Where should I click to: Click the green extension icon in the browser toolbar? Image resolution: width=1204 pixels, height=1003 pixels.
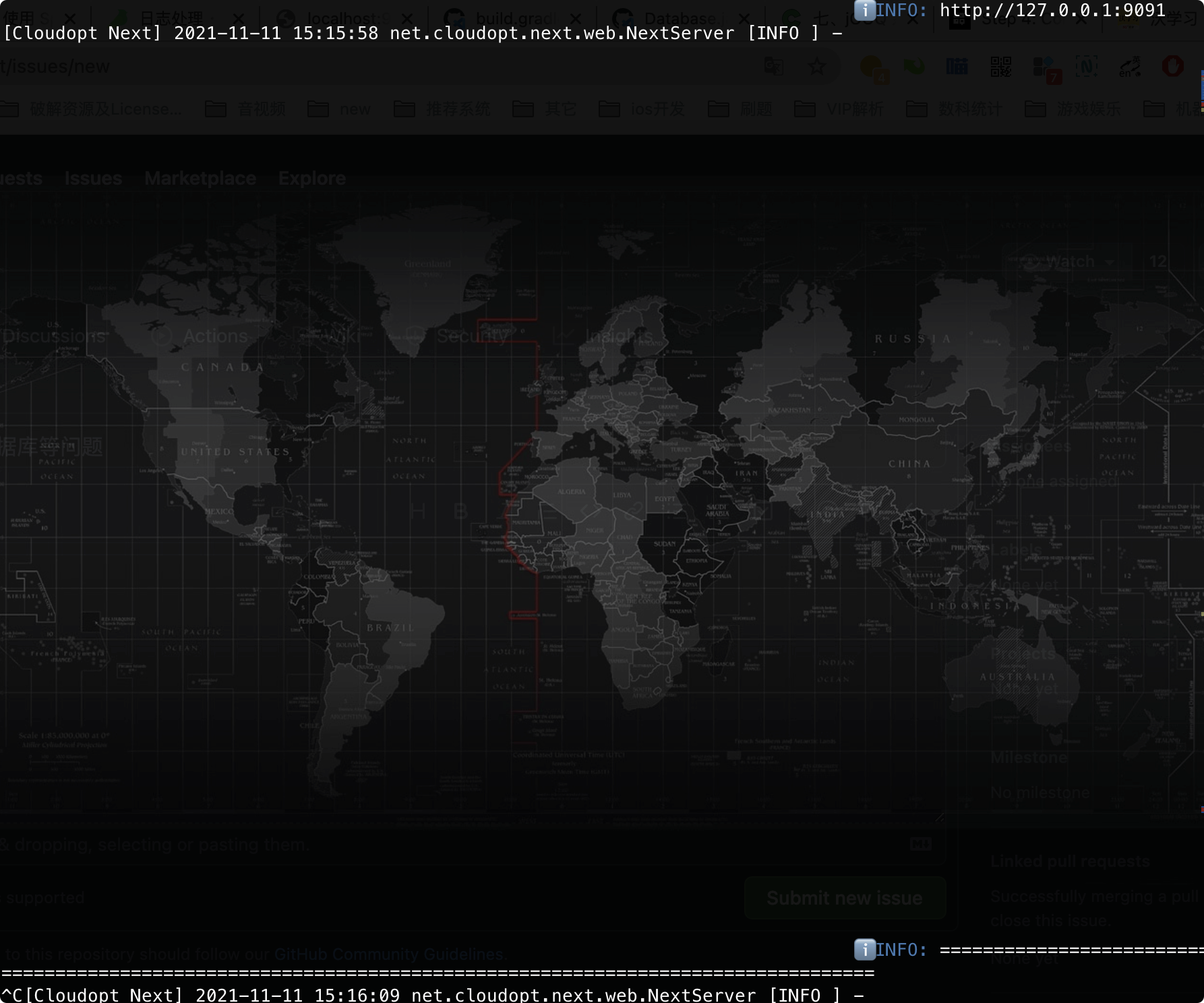(x=915, y=66)
